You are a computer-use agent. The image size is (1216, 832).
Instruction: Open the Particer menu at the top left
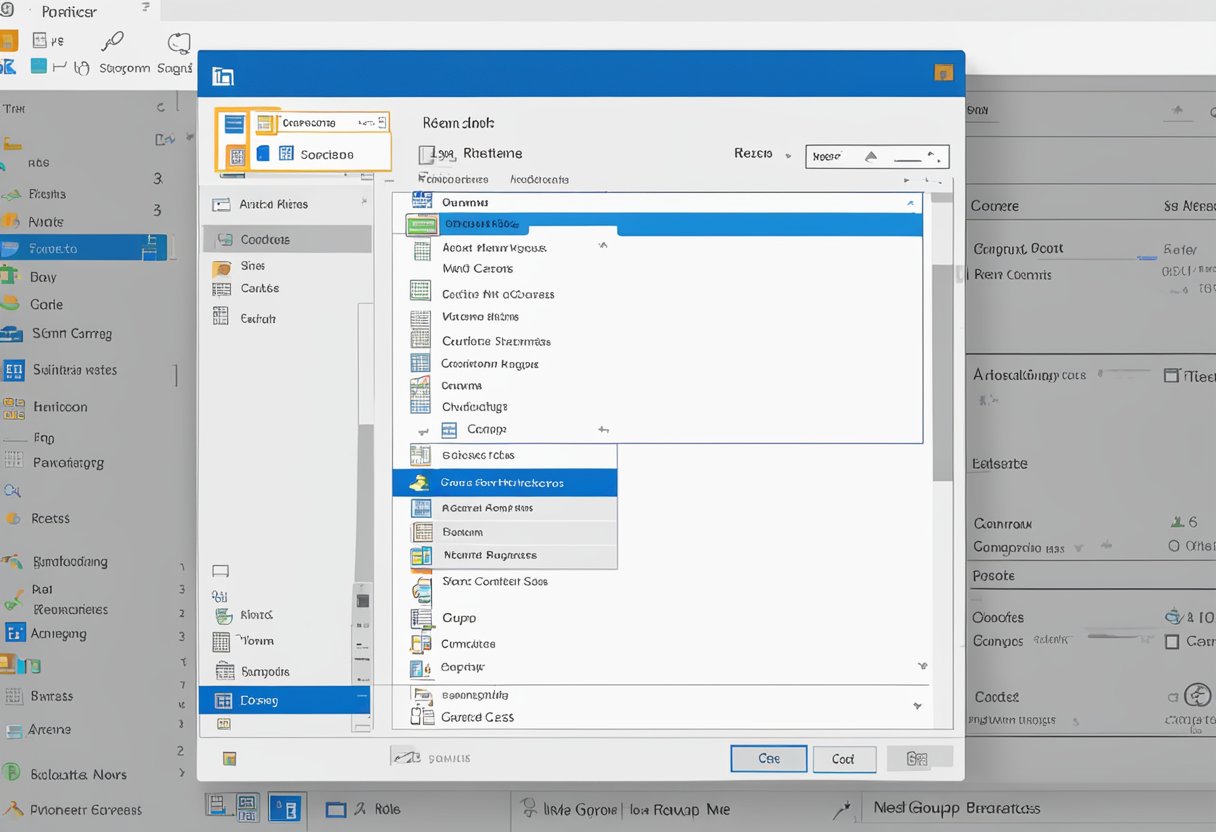point(67,12)
